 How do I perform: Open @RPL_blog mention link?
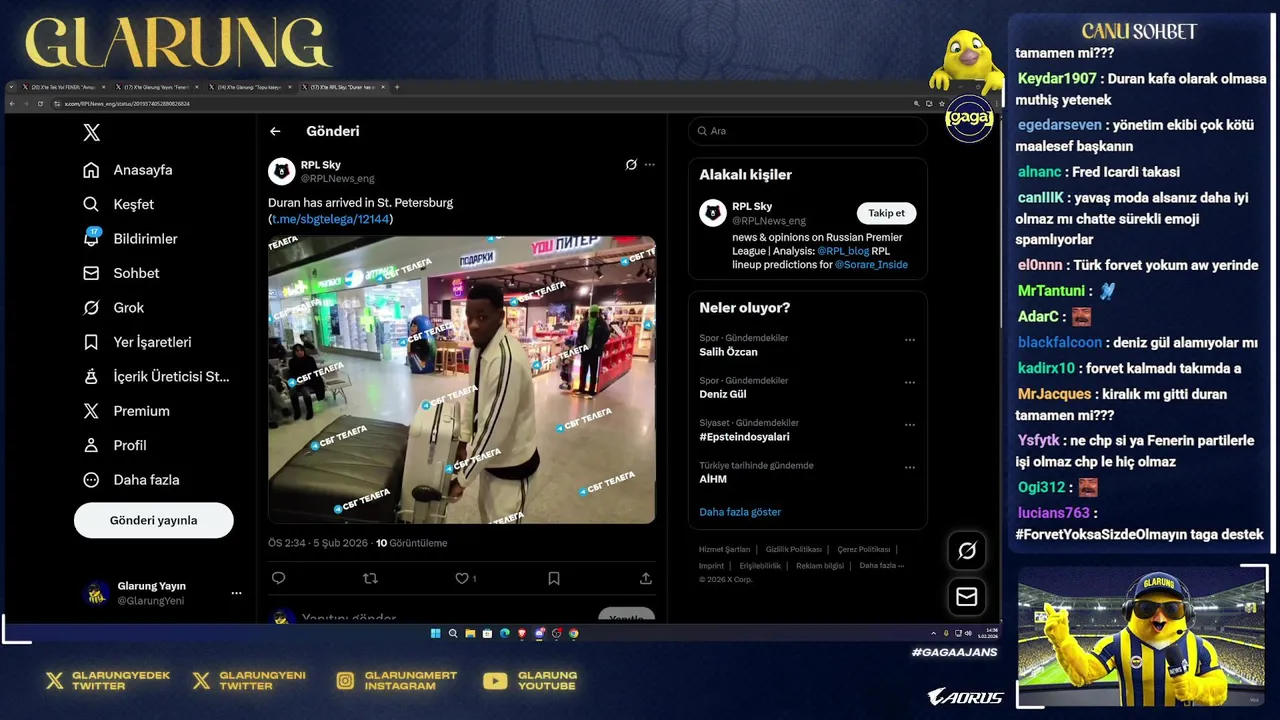pos(843,251)
